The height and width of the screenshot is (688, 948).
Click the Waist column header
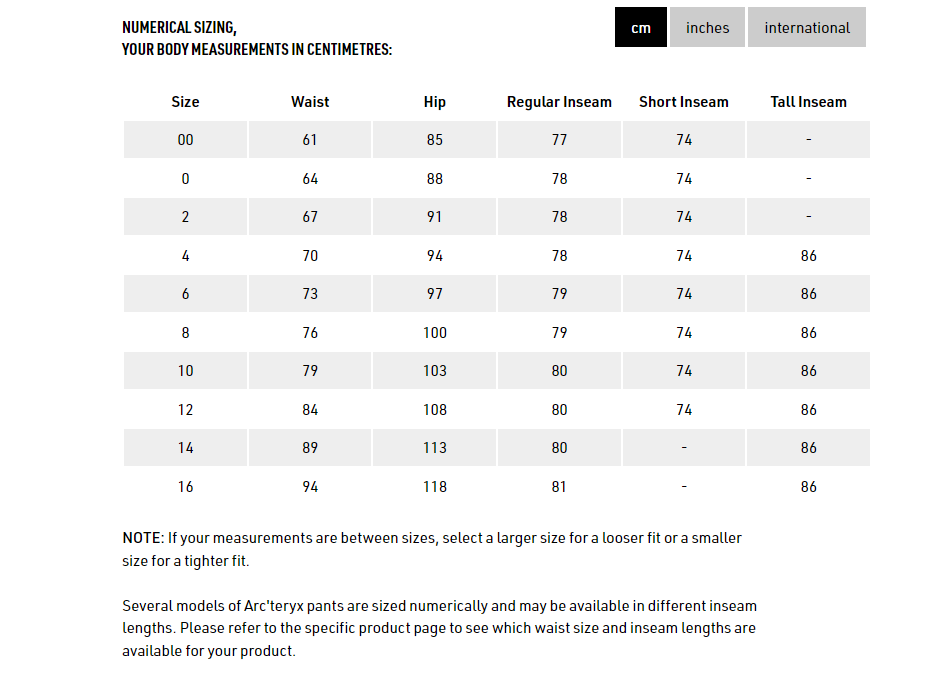click(x=310, y=102)
